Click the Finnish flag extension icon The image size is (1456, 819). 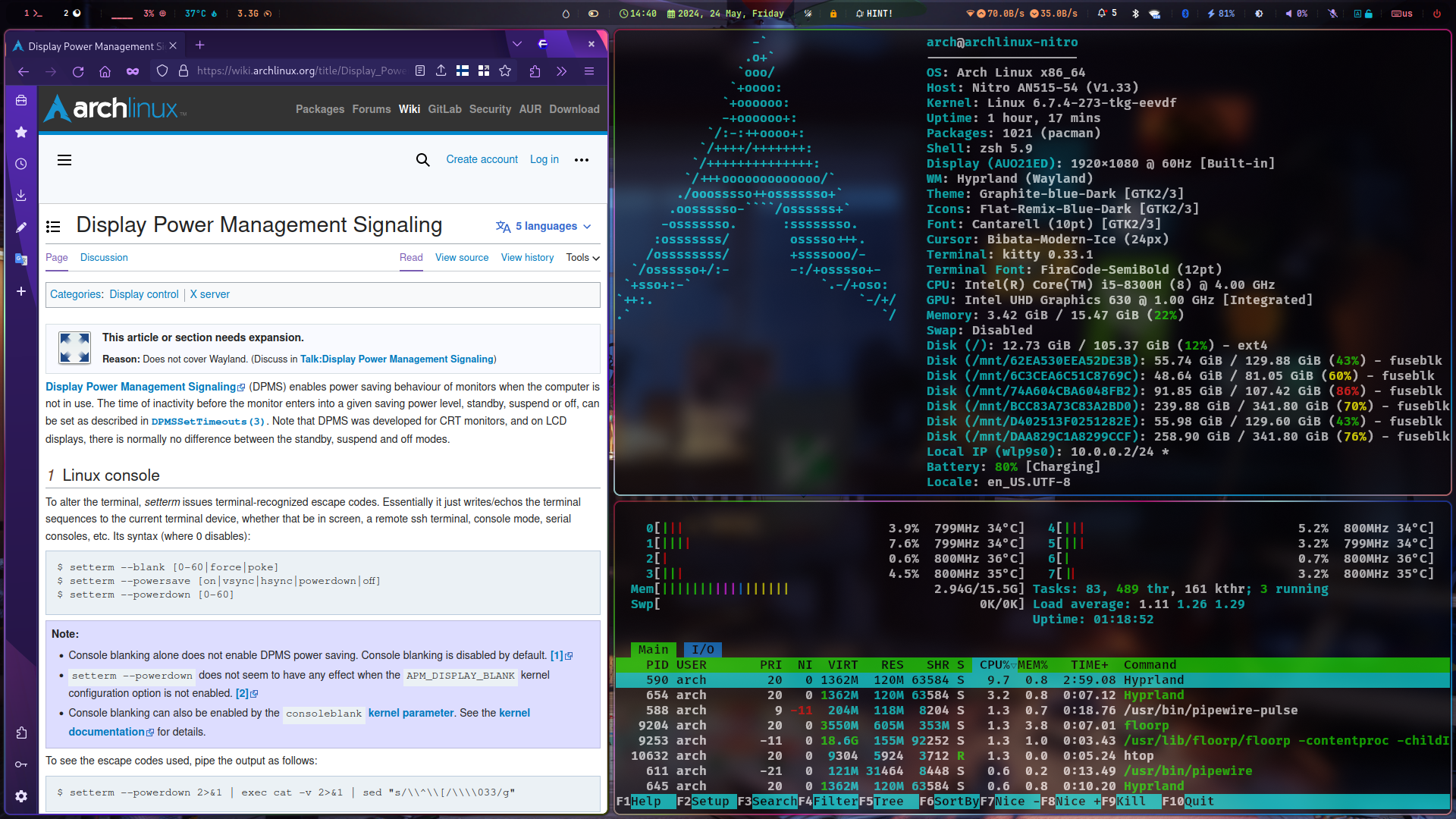[463, 71]
